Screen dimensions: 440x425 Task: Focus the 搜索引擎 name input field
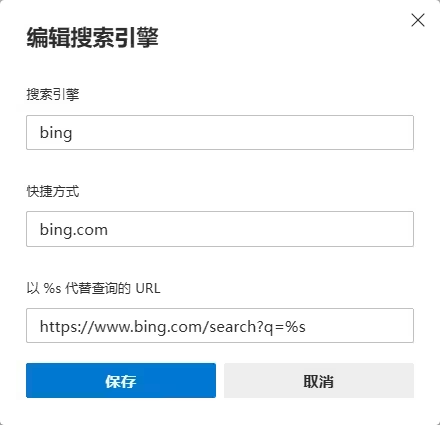220,132
